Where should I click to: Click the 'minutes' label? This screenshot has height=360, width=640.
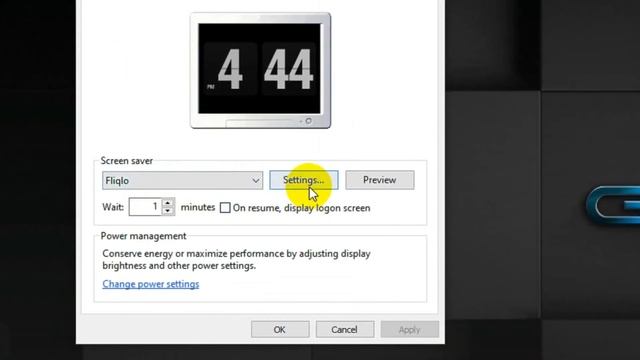198,207
